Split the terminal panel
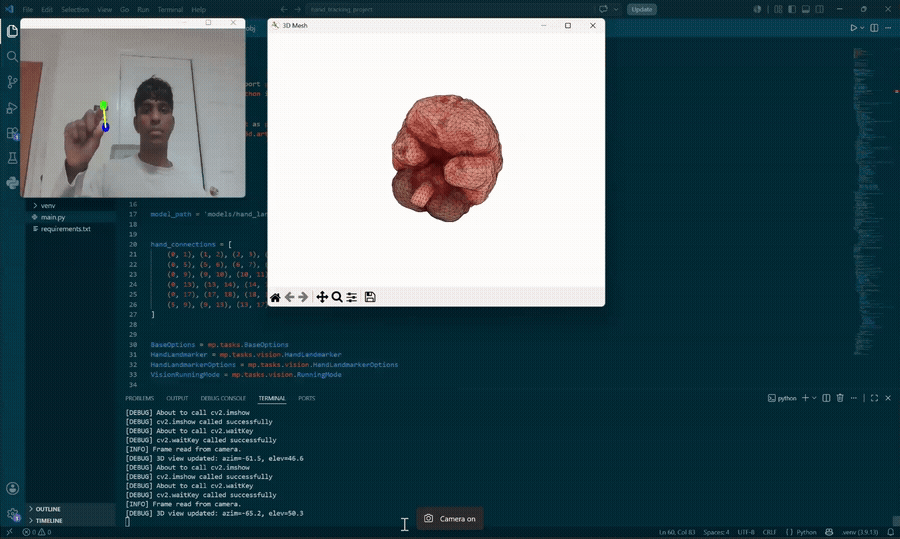Viewport: 900px width, 539px height. pyautogui.click(x=827, y=398)
